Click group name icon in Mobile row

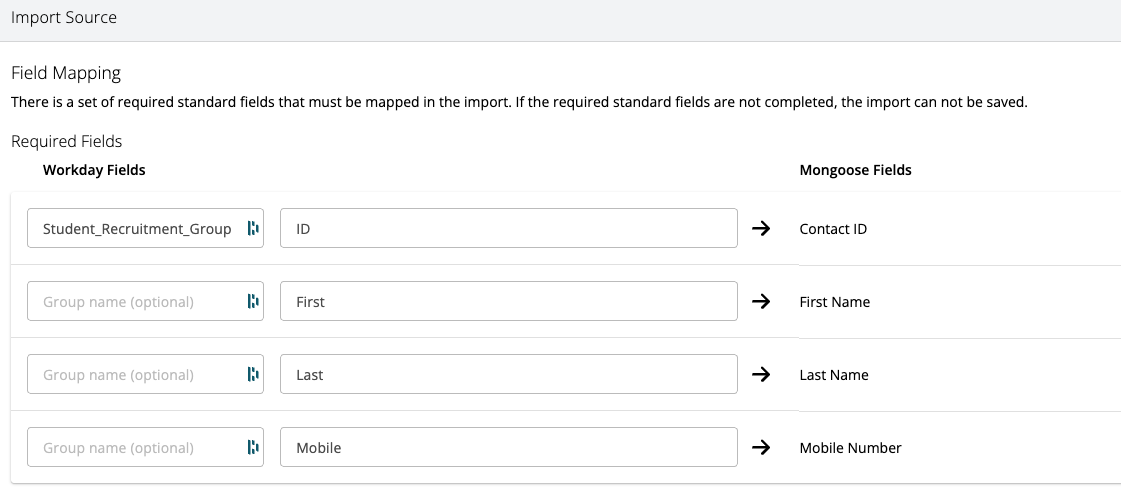(x=252, y=448)
